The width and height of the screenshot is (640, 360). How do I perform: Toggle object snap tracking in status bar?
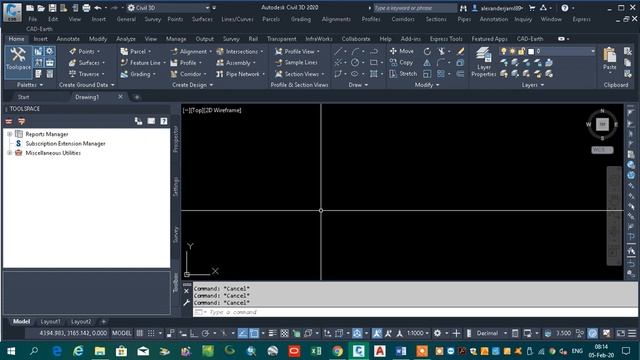point(242,333)
